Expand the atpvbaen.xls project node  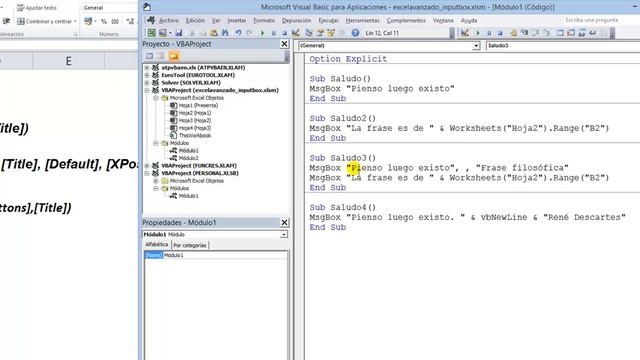click(147, 67)
